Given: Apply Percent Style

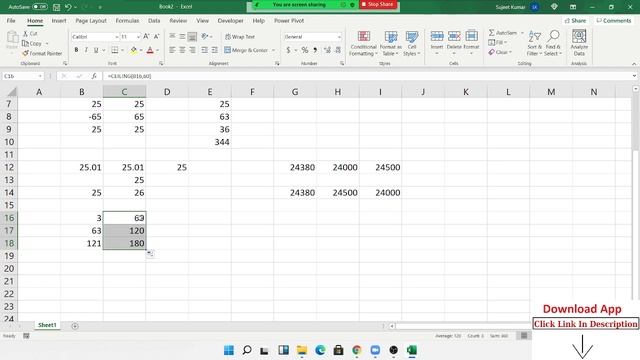Looking at the screenshot, I should coord(305,50).
